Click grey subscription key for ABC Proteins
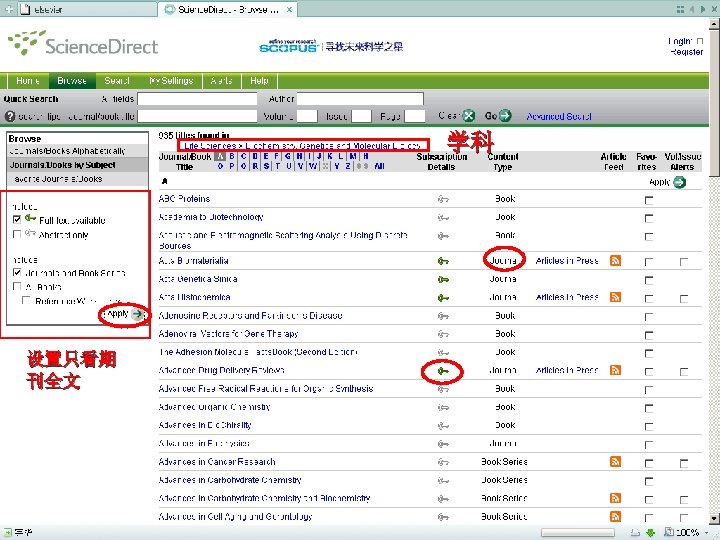Image resolution: width=720 pixels, height=540 pixels. coord(443,199)
